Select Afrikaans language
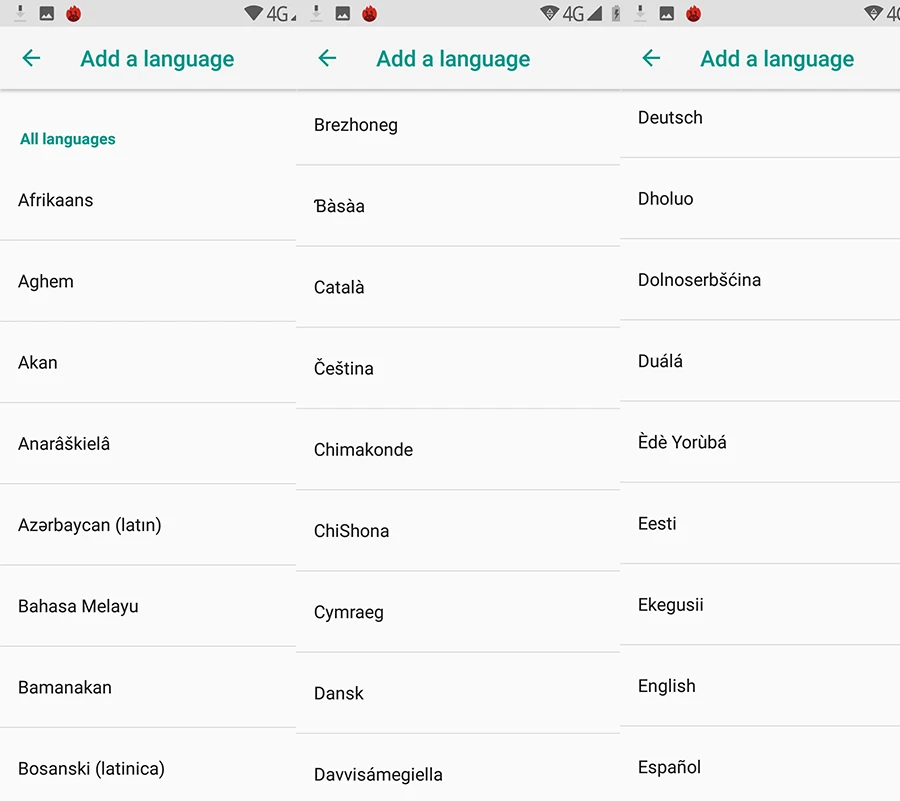 (x=148, y=200)
